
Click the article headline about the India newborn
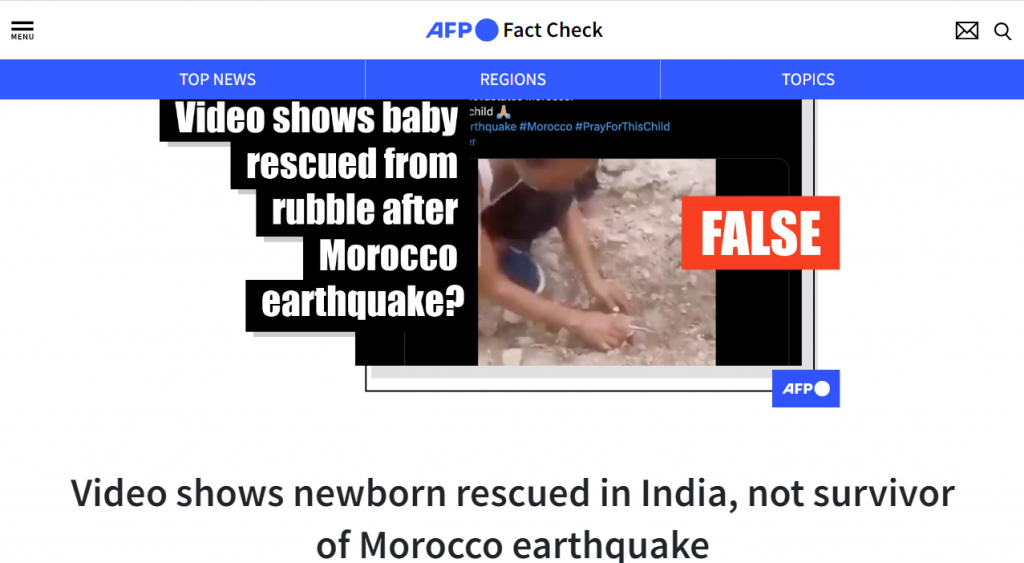[513, 518]
